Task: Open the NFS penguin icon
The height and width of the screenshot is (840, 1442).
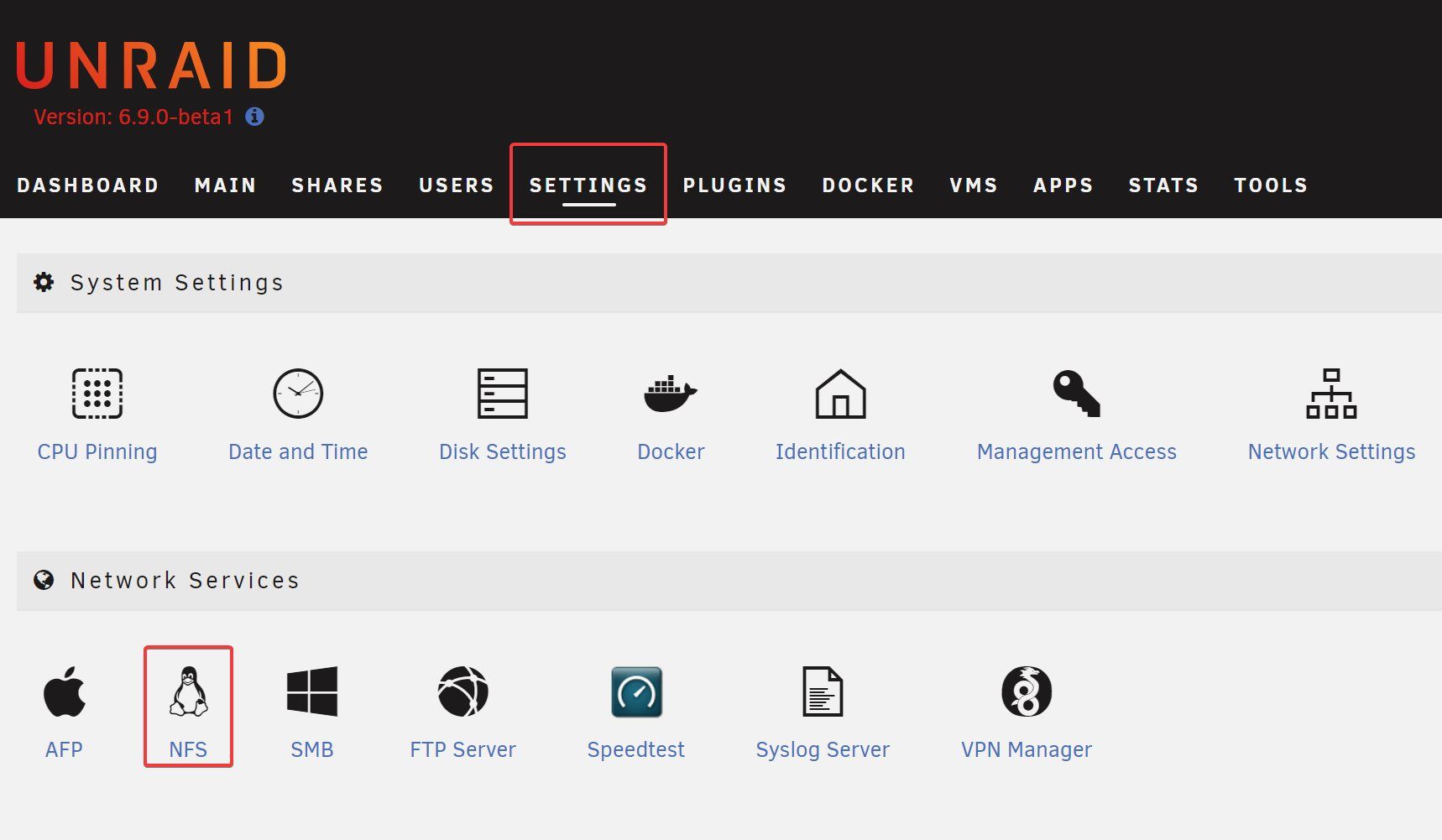Action: [188, 691]
